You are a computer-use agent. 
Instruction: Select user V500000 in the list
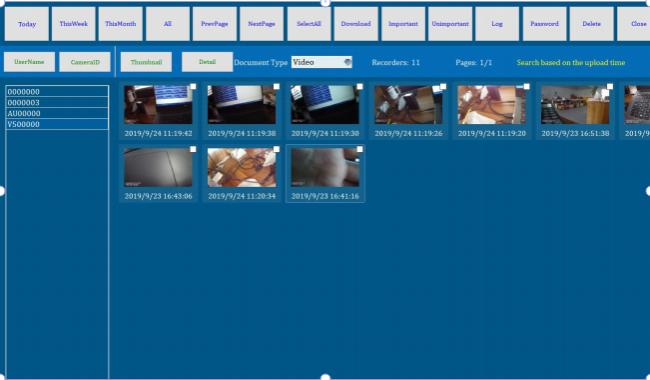pos(57,124)
